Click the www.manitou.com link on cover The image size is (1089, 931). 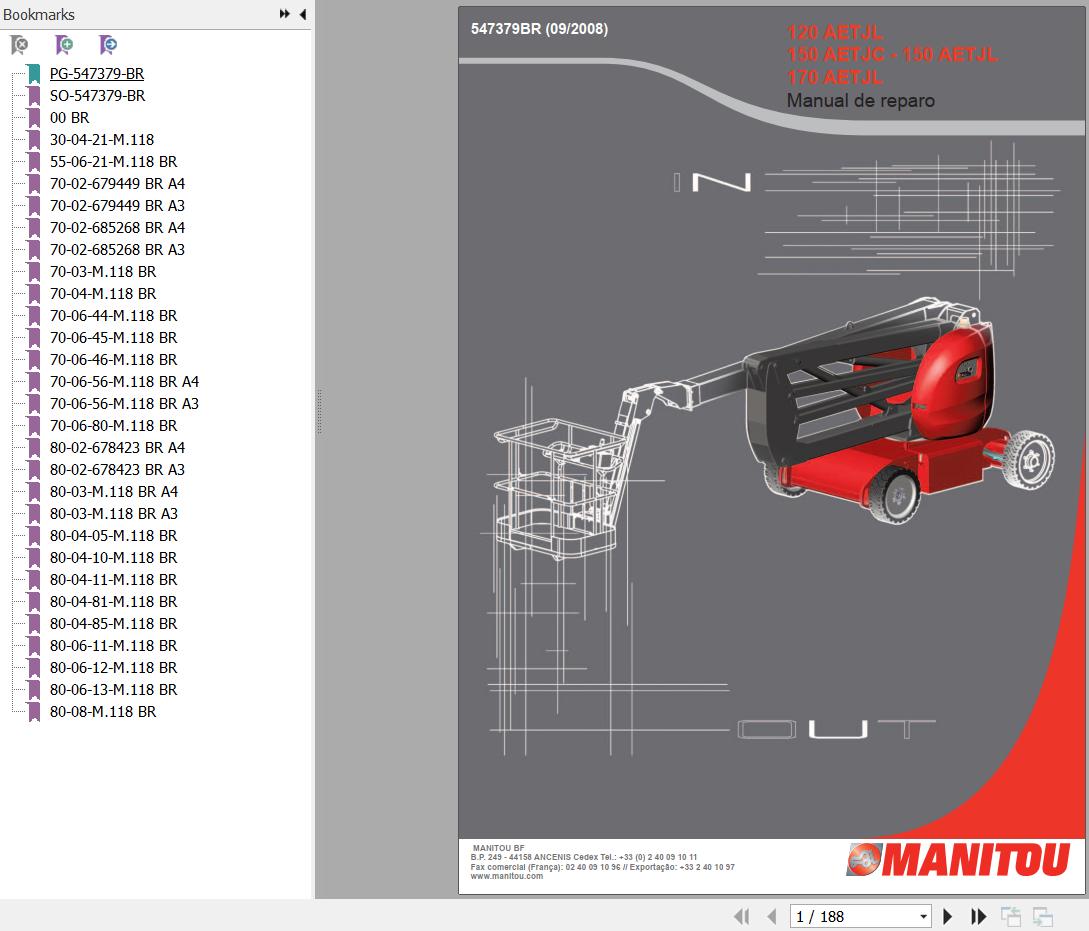pyautogui.click(x=507, y=876)
